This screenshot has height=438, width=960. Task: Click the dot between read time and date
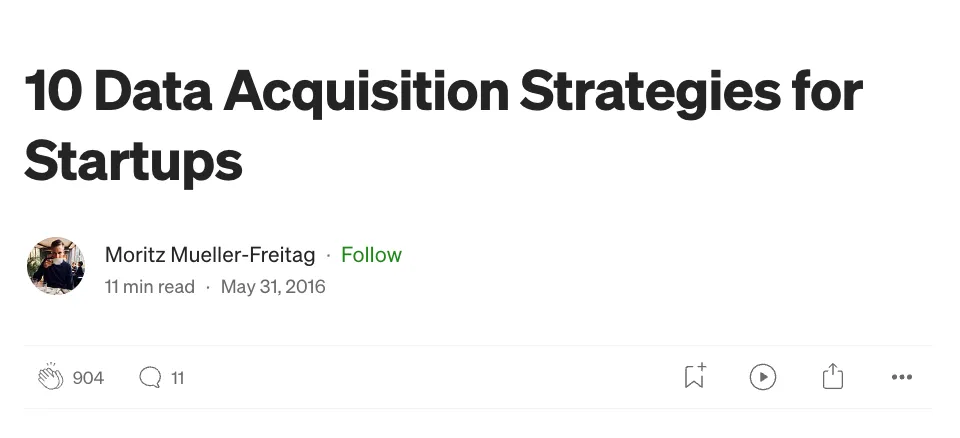click(x=208, y=287)
